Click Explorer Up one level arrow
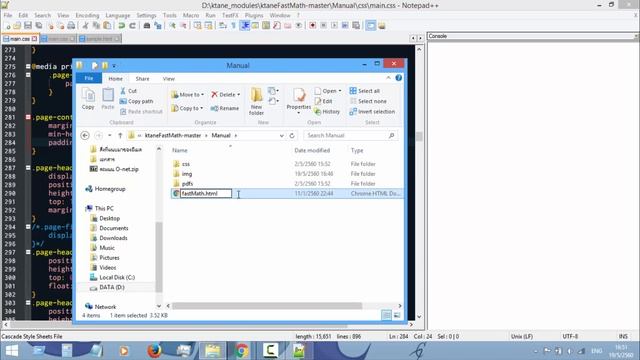Image resolution: width=640 pixels, height=360 pixels. (x=120, y=136)
